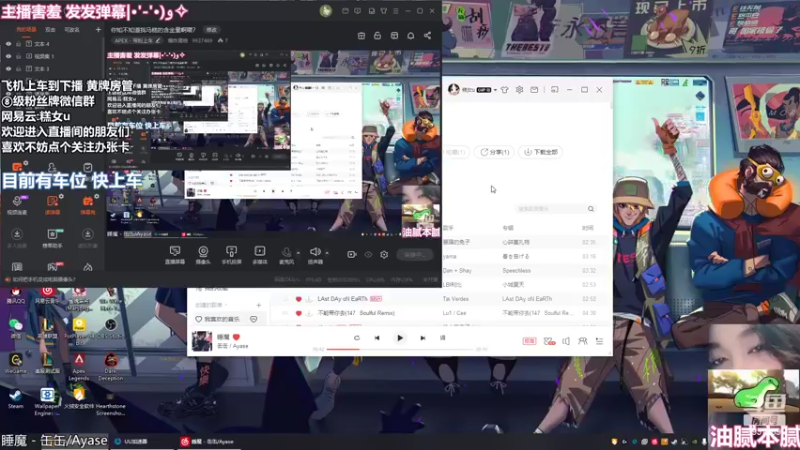Add a new scene with the plus button
800x450 pixels.
coord(98,30)
